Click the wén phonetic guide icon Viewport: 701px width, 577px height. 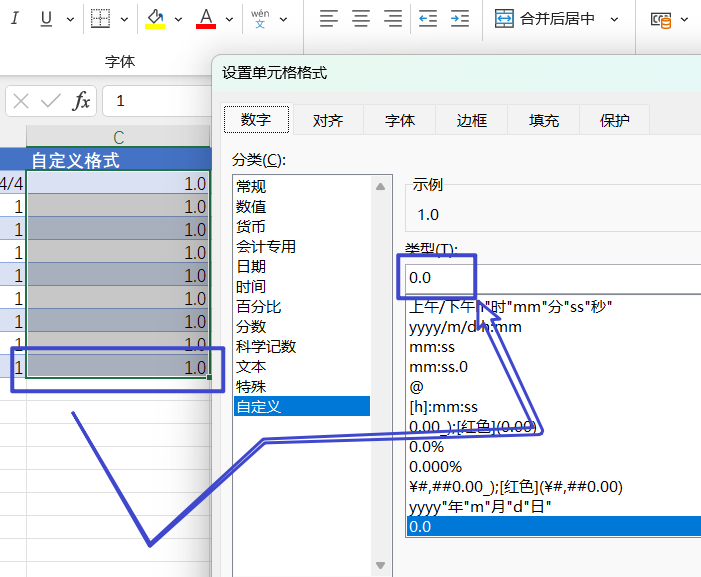pos(260,19)
